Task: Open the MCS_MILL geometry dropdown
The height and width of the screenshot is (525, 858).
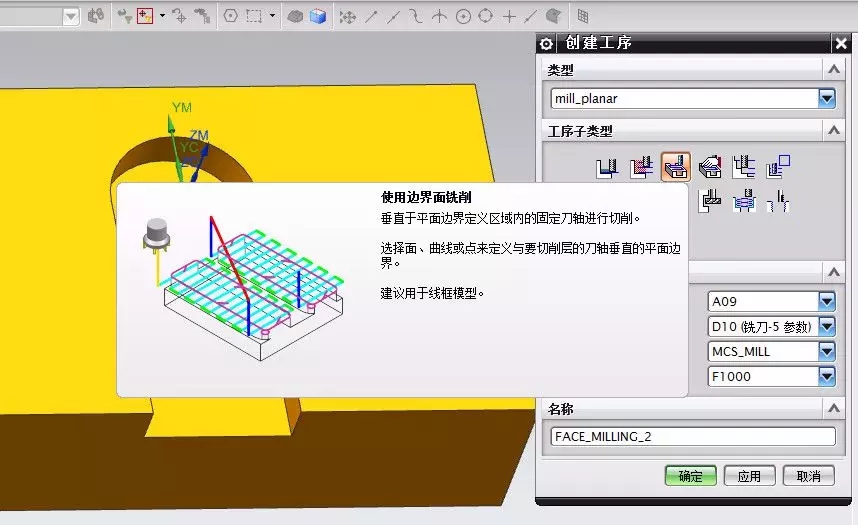Action: click(827, 351)
